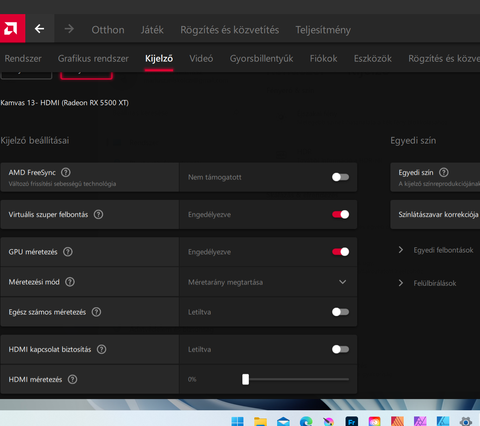
Task: Open help for Virtuális szuper felbontás
Action: 98,214
